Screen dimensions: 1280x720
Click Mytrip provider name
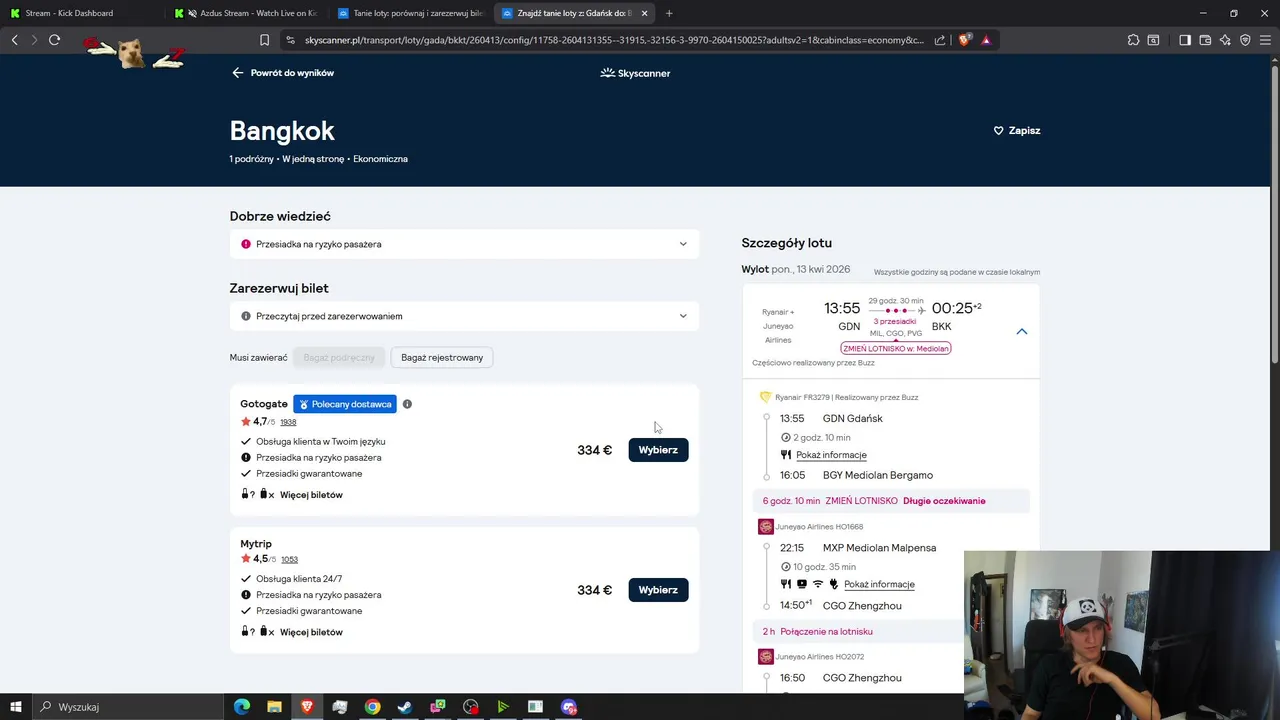pyautogui.click(x=256, y=544)
